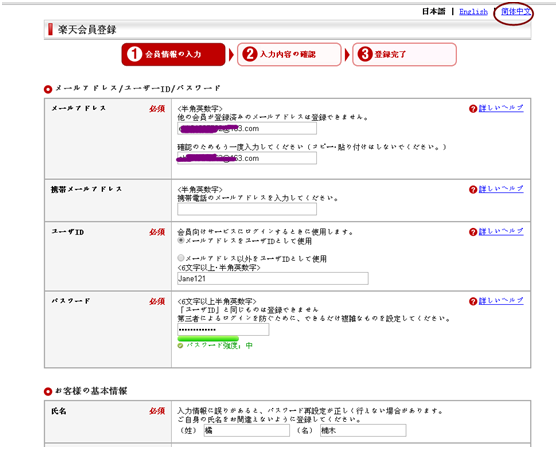Focus the first email address field

point(247,128)
